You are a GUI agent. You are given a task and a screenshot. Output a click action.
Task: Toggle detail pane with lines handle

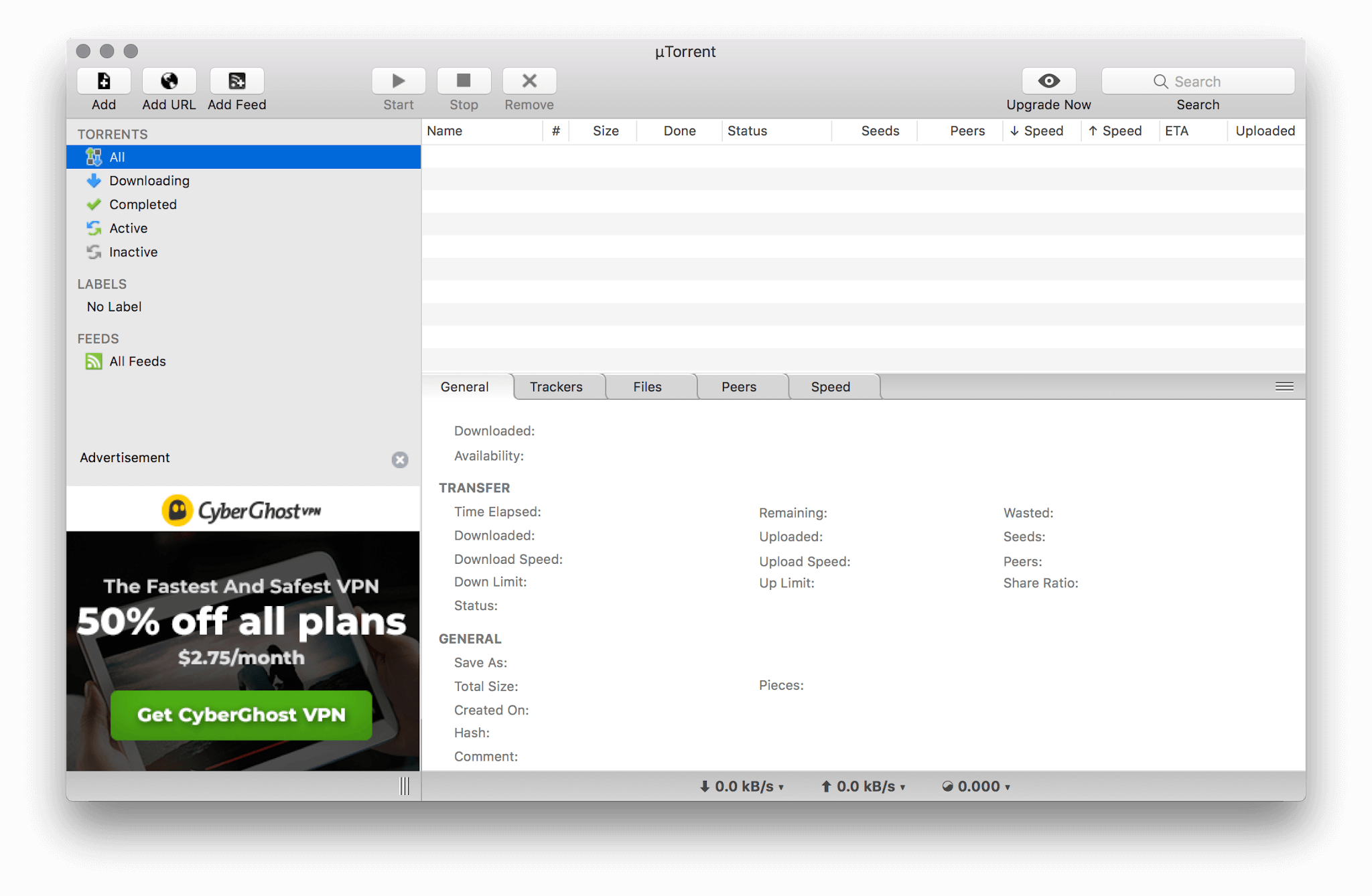(x=1284, y=386)
